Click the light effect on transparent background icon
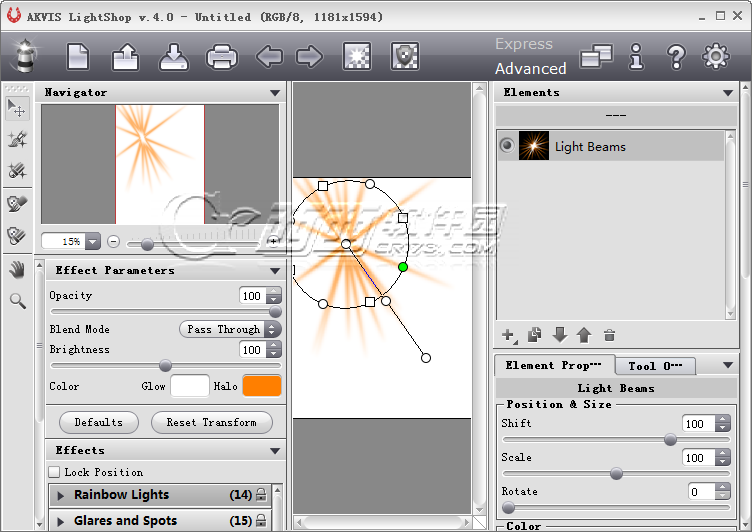Screen dimensions: 752x532 (356, 56)
